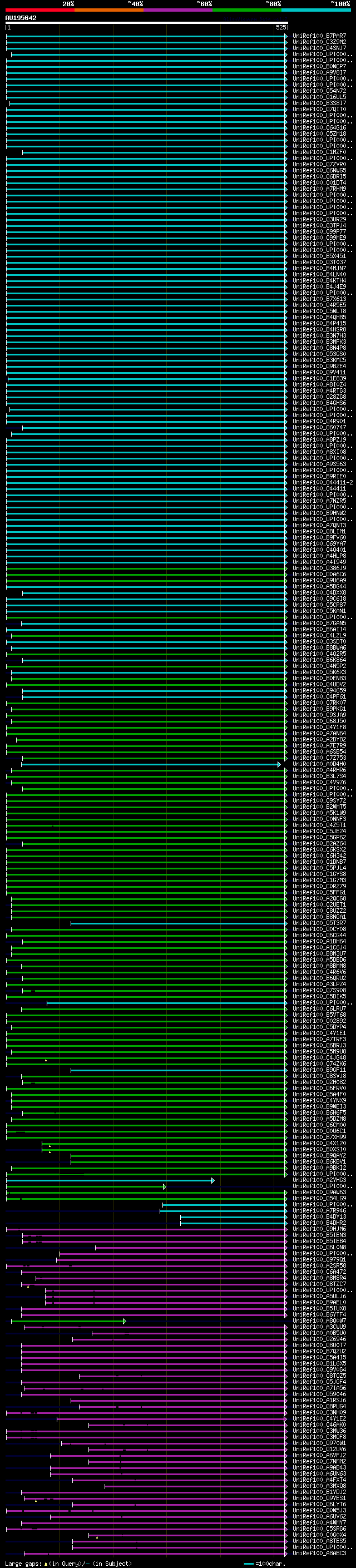This screenshot has height=1568, width=356.
Task: Select hit label UniRef100_B3MFK3
Action: tap(319, 342)
